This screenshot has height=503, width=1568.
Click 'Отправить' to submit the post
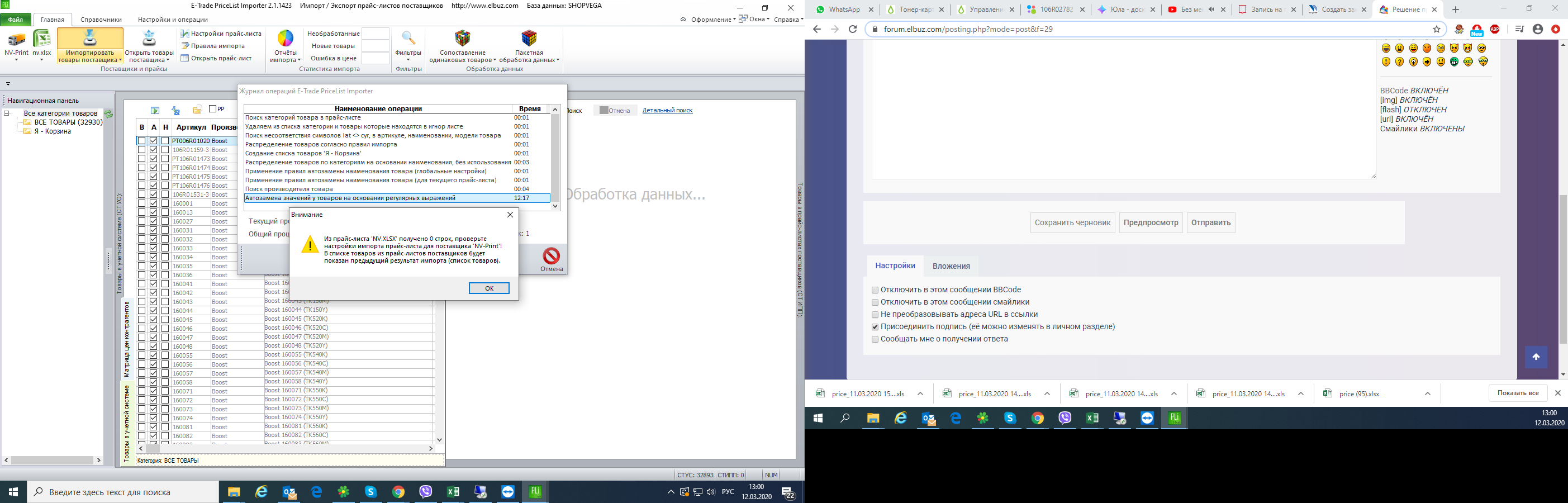pyautogui.click(x=1211, y=223)
